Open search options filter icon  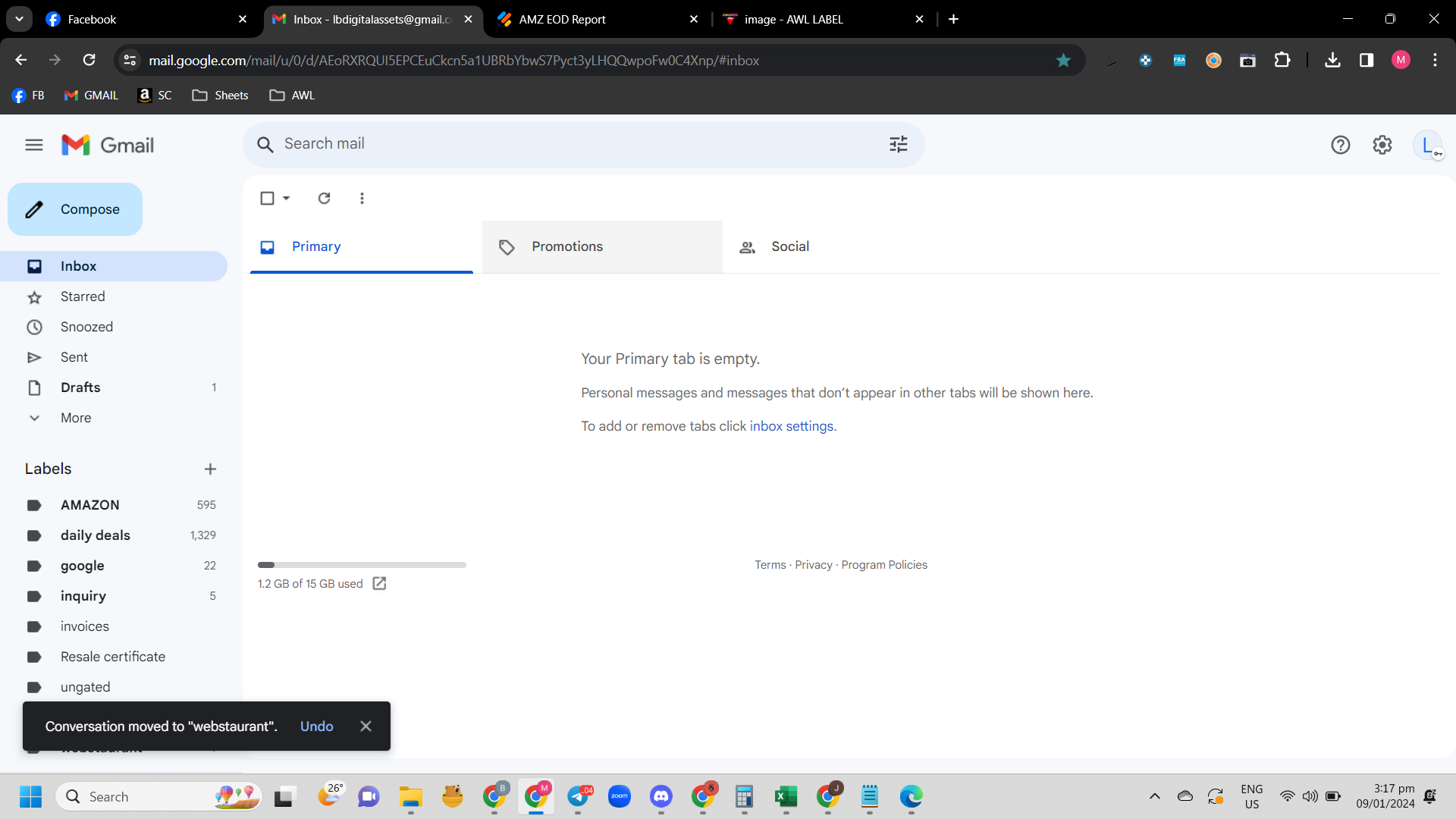(899, 144)
